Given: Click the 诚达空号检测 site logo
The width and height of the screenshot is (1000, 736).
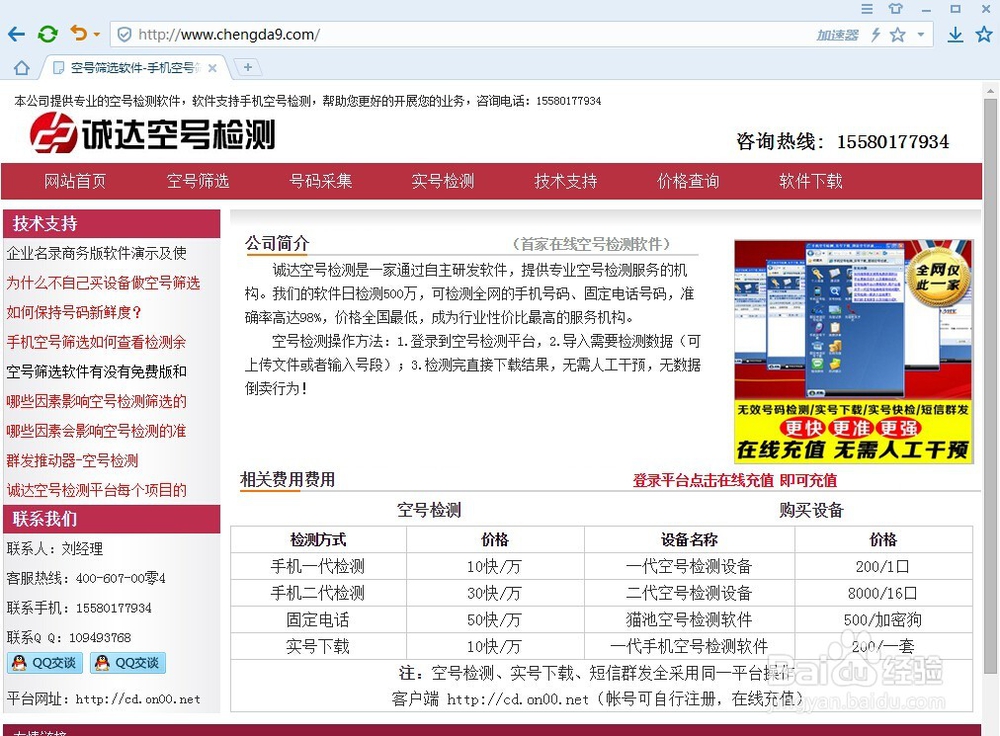Looking at the screenshot, I should point(153,133).
